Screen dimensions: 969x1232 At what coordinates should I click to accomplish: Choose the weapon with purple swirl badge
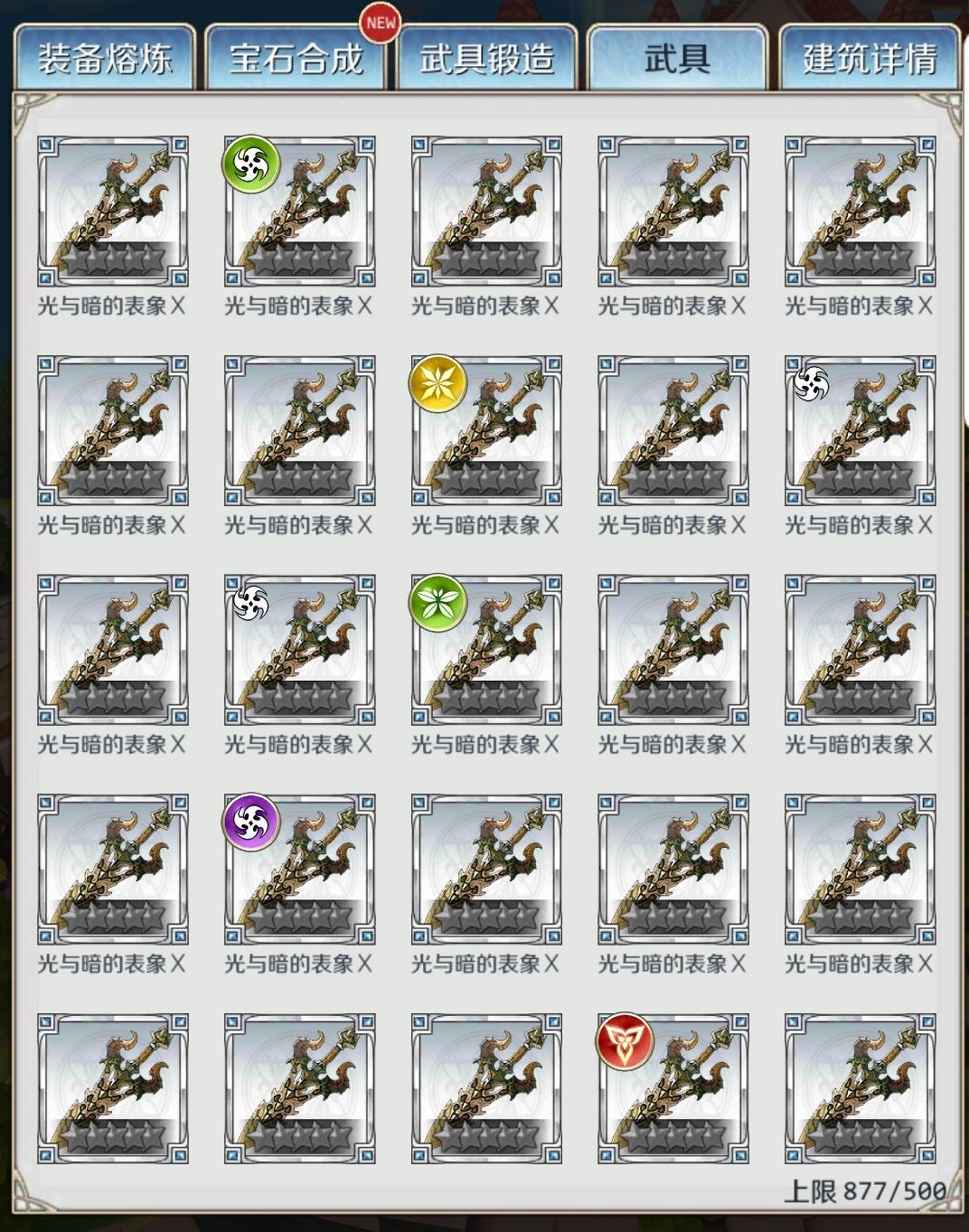tap(300, 870)
